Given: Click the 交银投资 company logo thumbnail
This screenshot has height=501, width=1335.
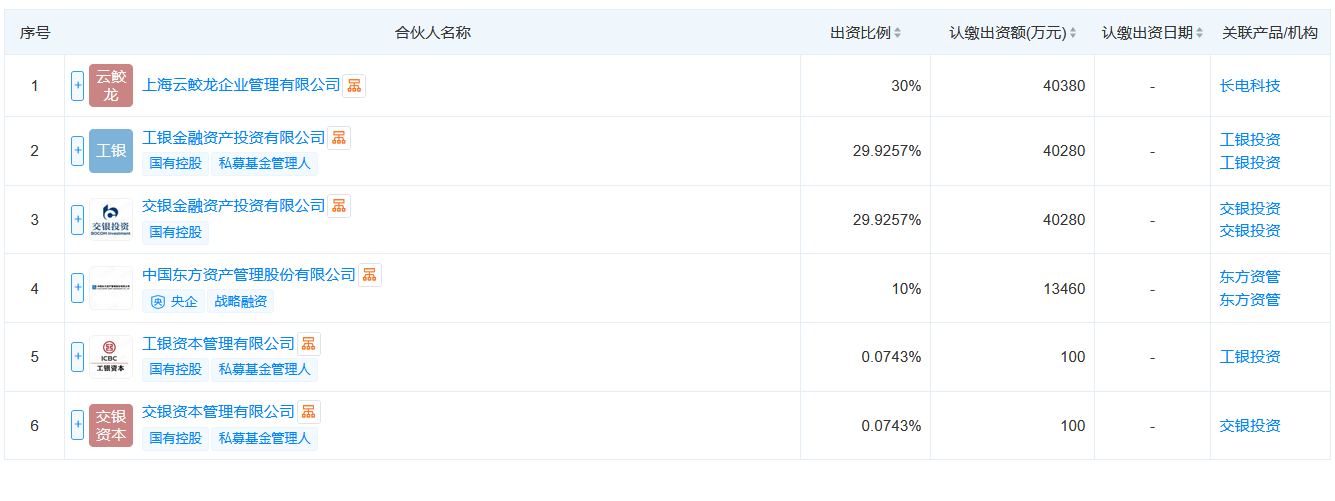Looking at the screenshot, I should 110,219.
